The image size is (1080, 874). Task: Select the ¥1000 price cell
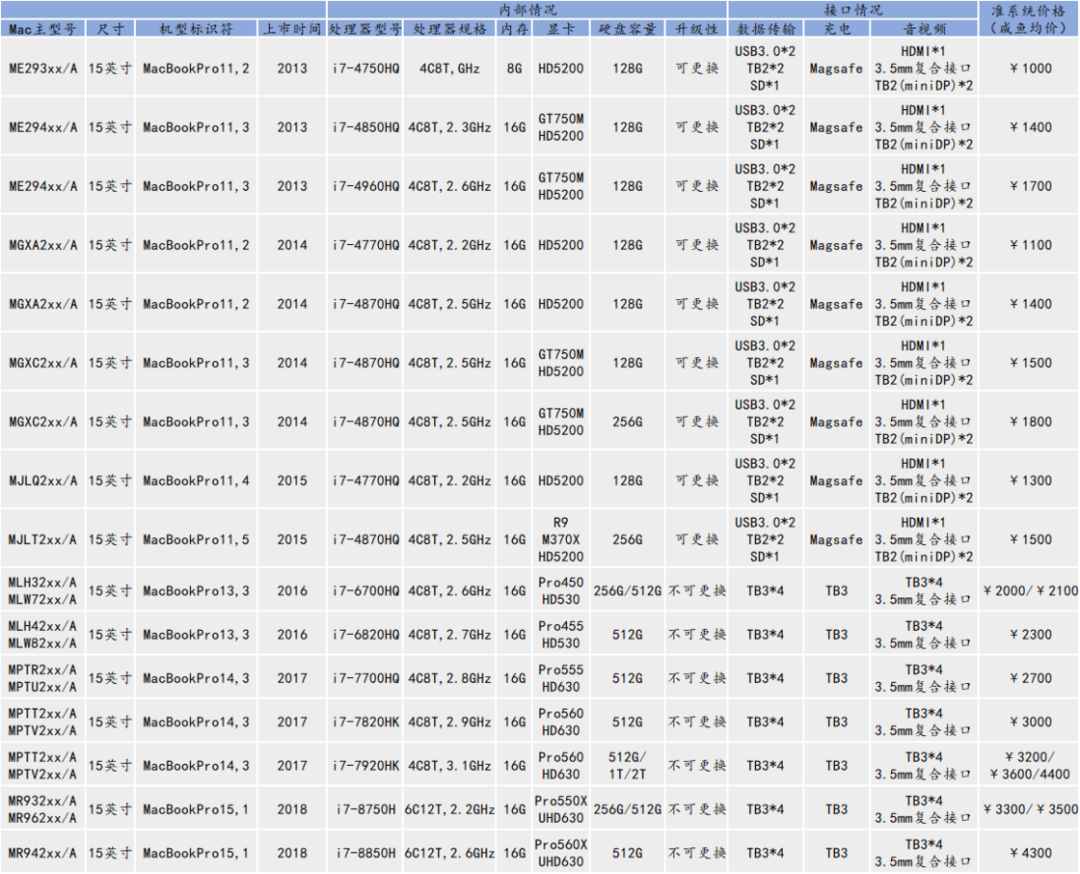tap(1029, 68)
